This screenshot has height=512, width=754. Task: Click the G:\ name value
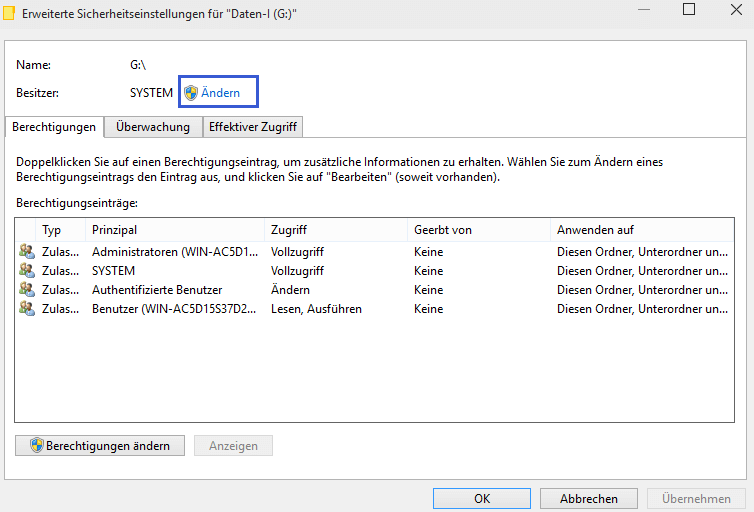pos(138,64)
